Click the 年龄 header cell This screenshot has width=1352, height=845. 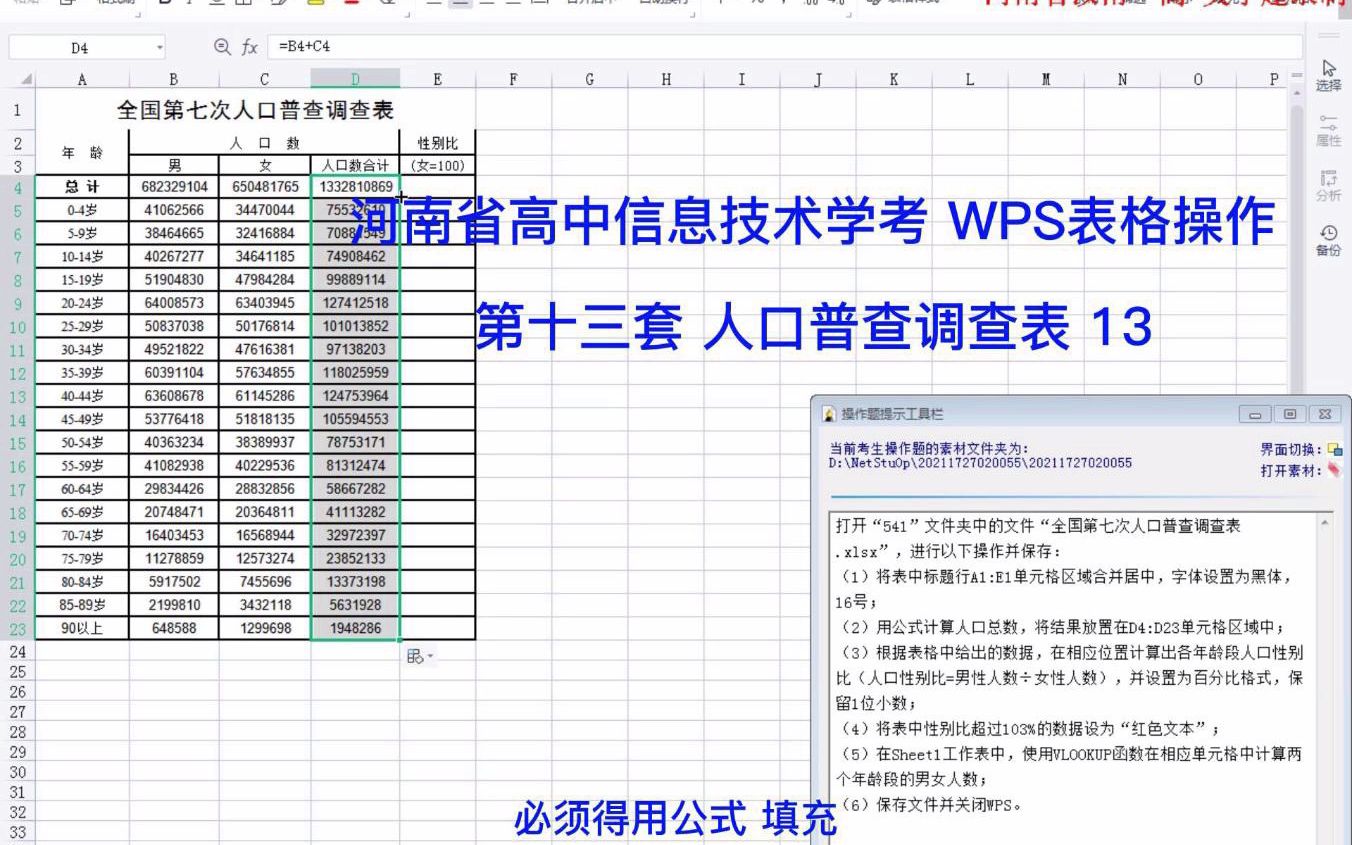pos(82,153)
